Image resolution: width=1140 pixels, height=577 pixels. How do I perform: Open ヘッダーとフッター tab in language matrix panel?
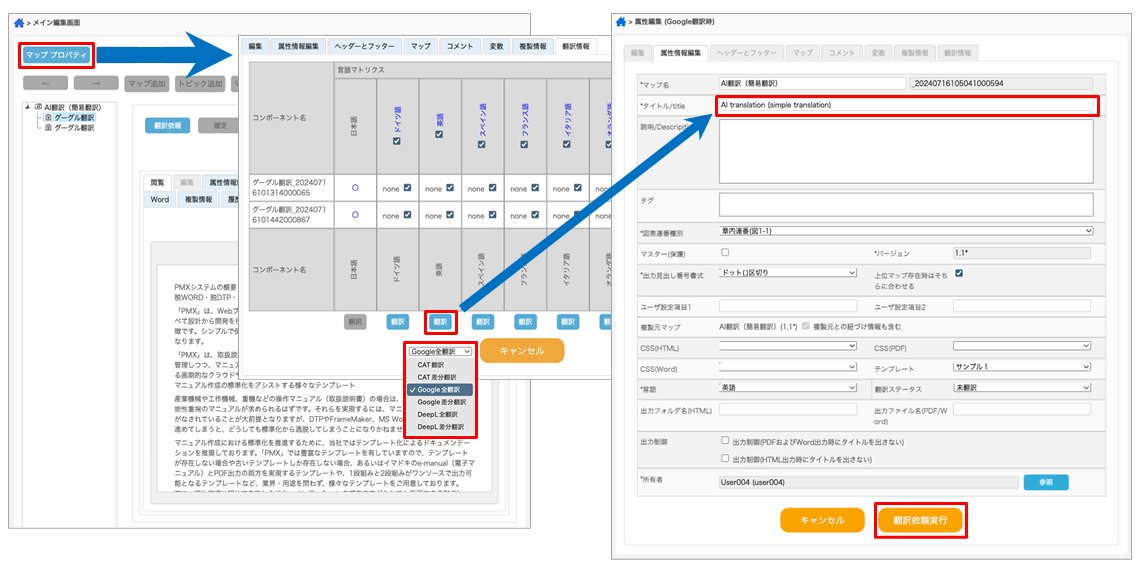point(364,47)
